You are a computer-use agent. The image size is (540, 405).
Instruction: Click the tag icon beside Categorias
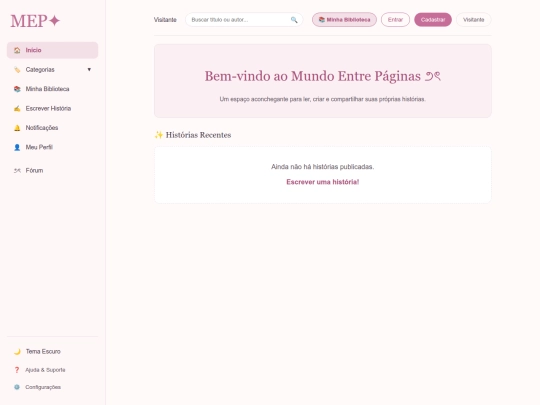click(17, 70)
